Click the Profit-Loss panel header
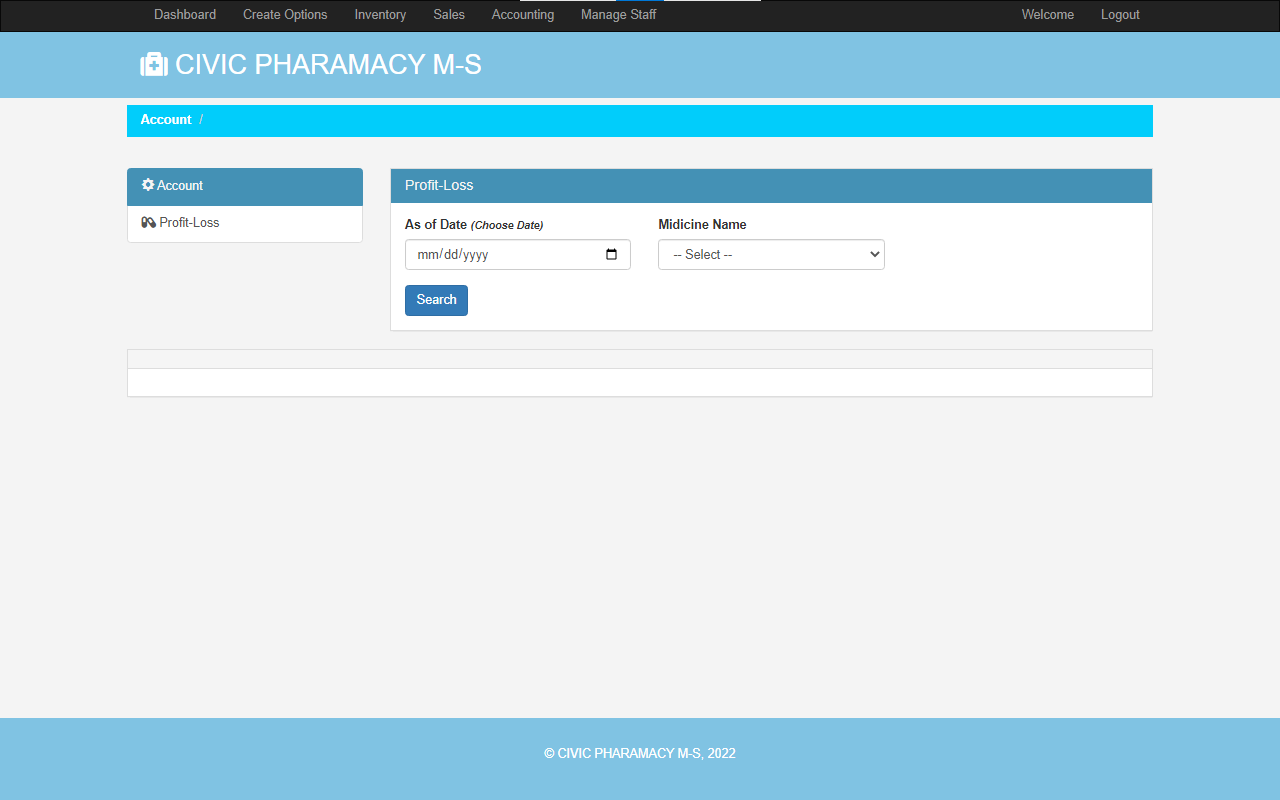The width and height of the screenshot is (1280, 800). pos(439,185)
